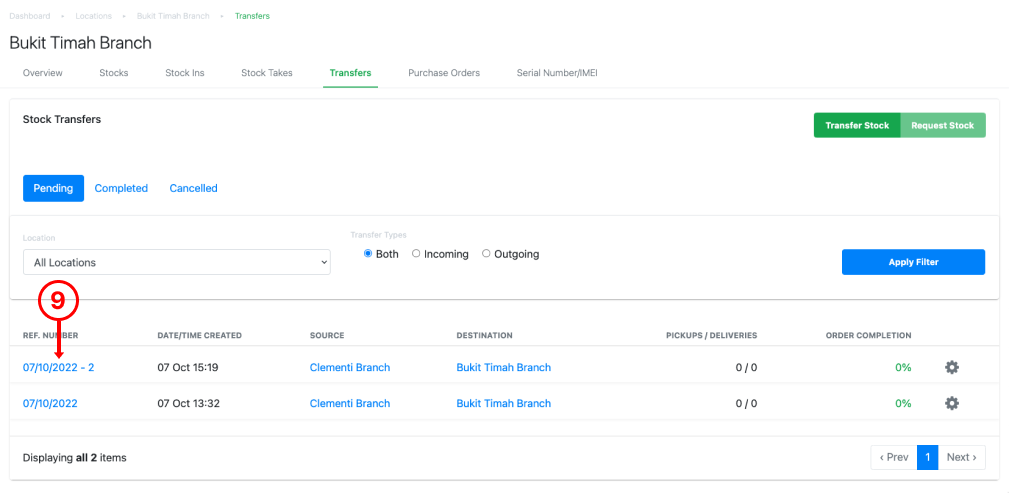The height and width of the screenshot is (493, 1009).
Task: Click the Transfer Stock button
Action: click(857, 126)
